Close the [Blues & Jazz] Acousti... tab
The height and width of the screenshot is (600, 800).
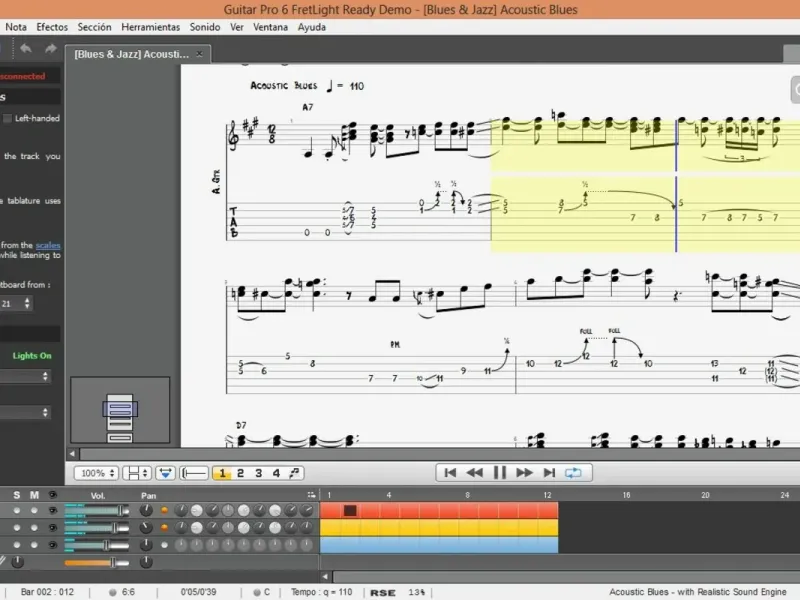199,54
